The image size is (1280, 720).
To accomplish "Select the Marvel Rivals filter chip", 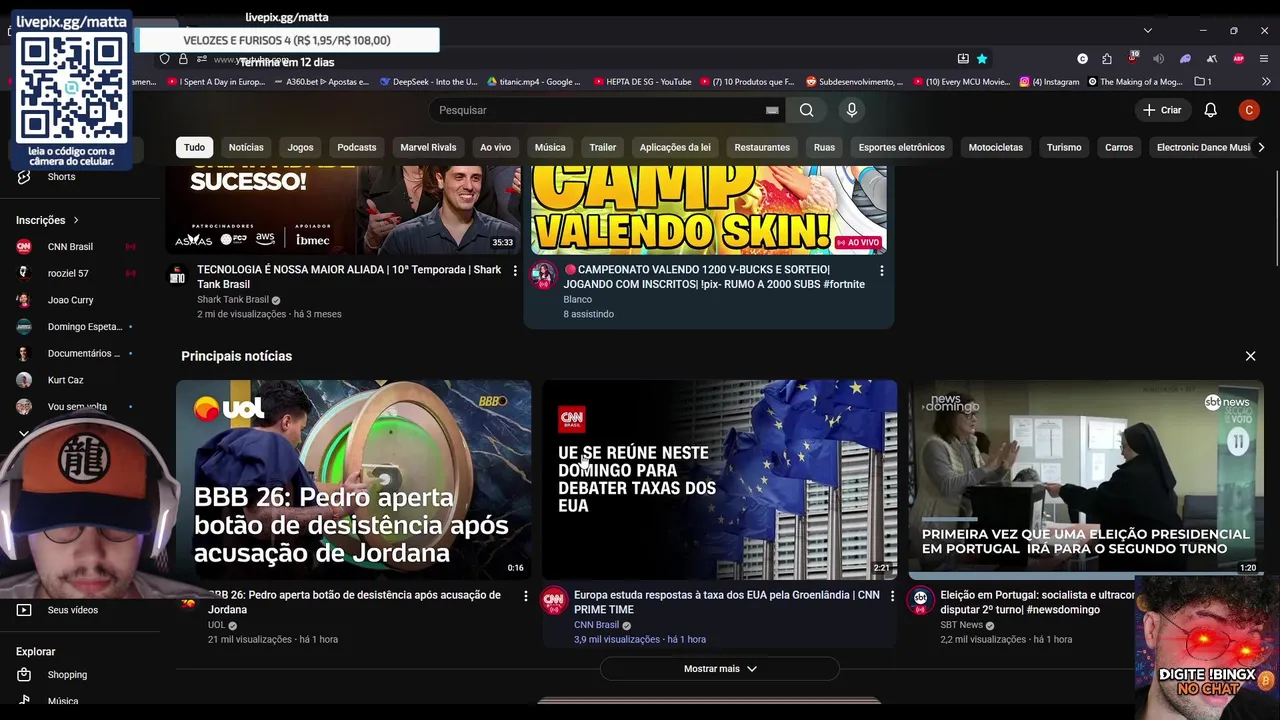I will [428, 147].
